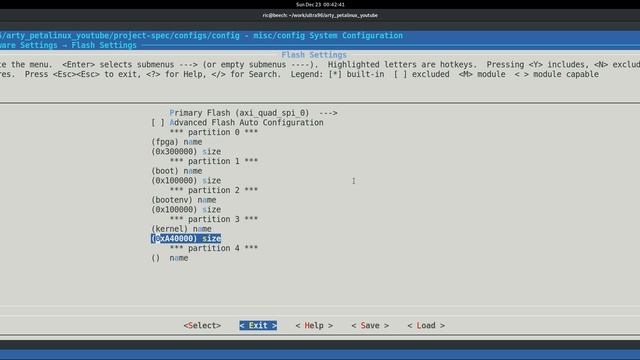Open the Primary Flash (axi_quad_spi_0) submenu
The image size is (640, 360).
click(253, 113)
